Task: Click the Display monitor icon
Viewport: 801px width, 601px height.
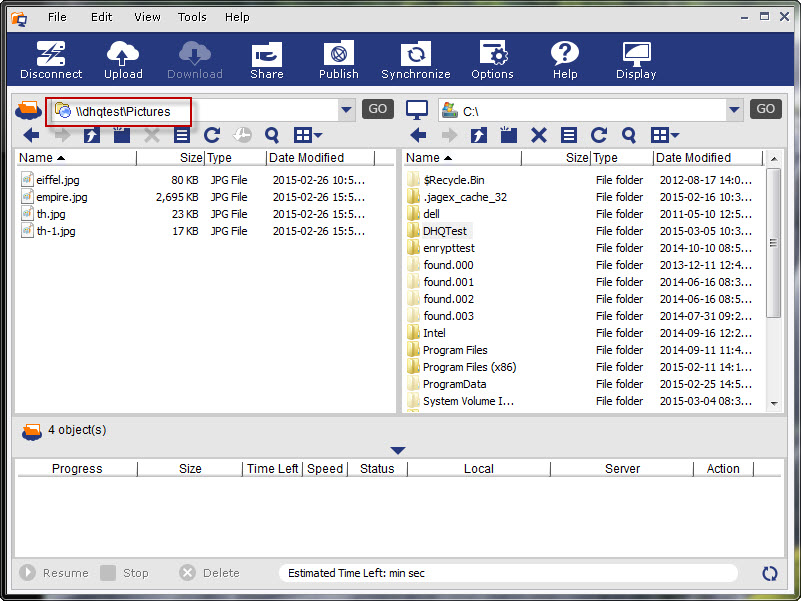Action: pyautogui.click(x=636, y=60)
